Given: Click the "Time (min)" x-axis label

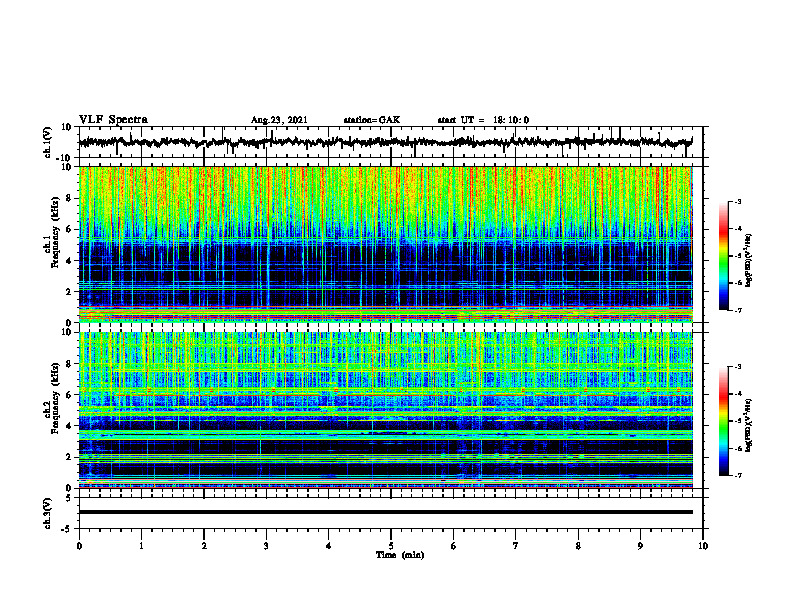Looking at the screenshot, I should click(400, 555).
